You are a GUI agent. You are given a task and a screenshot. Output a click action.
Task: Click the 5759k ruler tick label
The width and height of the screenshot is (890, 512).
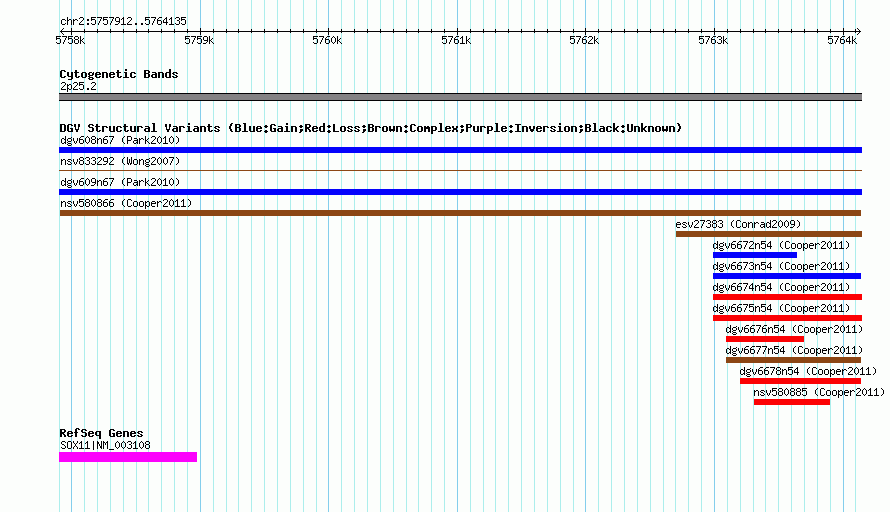[x=199, y=40]
